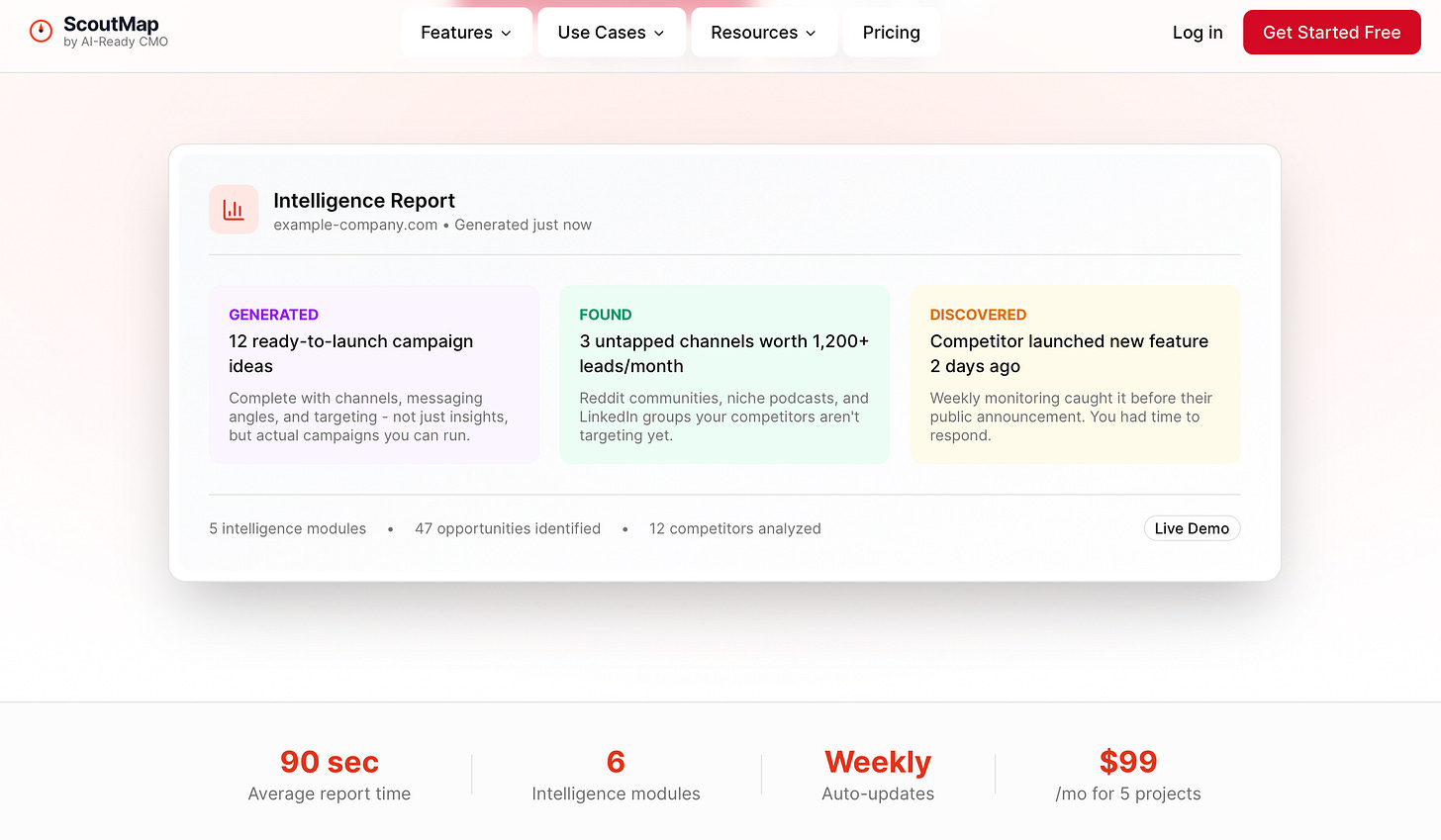Click the 'Weekly monitoring caught it' description
The height and width of the screenshot is (840, 1441).
click(x=1071, y=417)
